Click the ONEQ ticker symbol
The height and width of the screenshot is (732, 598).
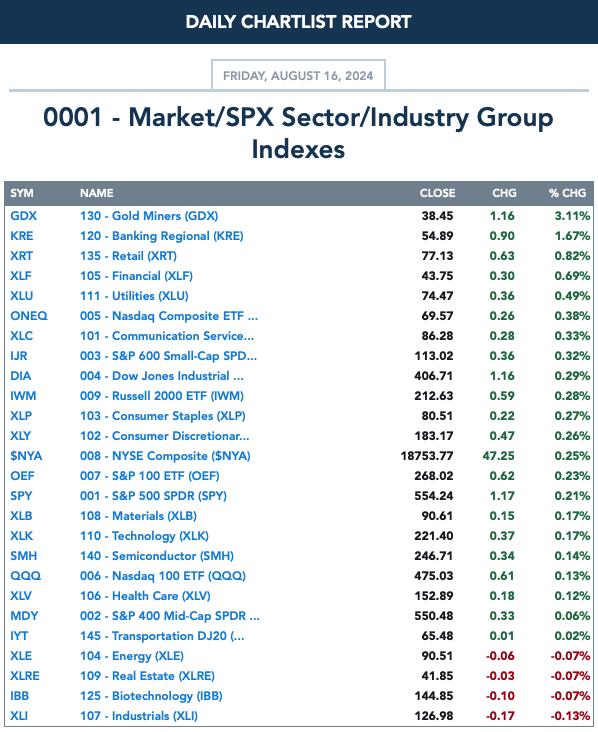(29, 316)
